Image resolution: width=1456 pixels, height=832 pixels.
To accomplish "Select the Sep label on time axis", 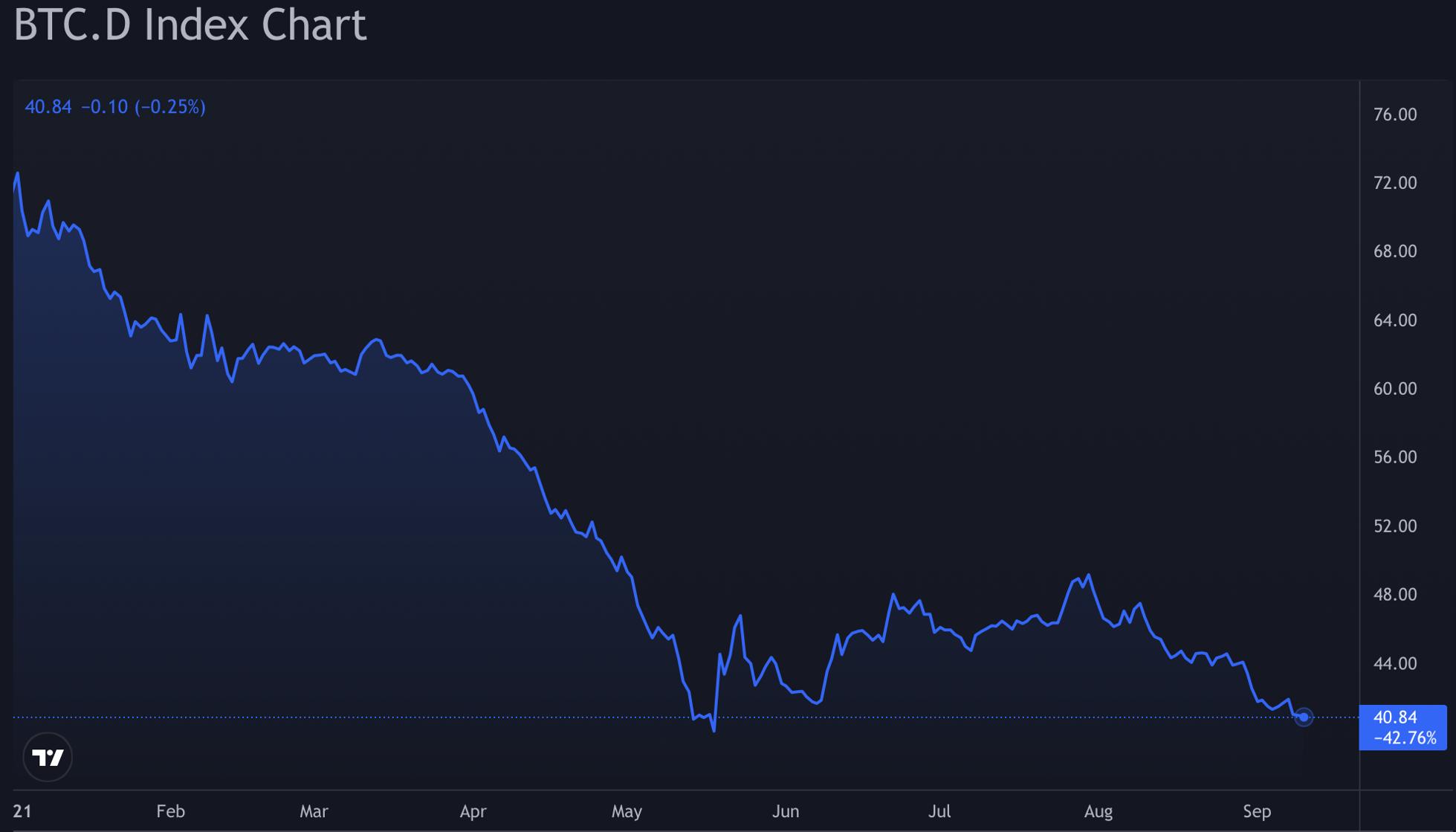I will point(1257,811).
